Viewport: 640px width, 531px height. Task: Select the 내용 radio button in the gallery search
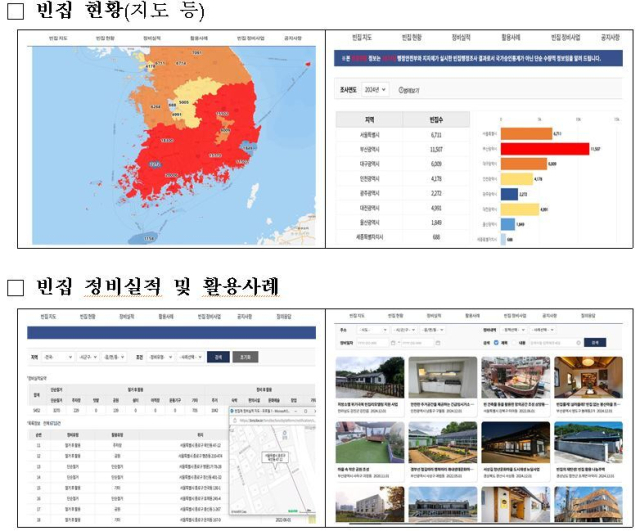[x=514, y=343]
